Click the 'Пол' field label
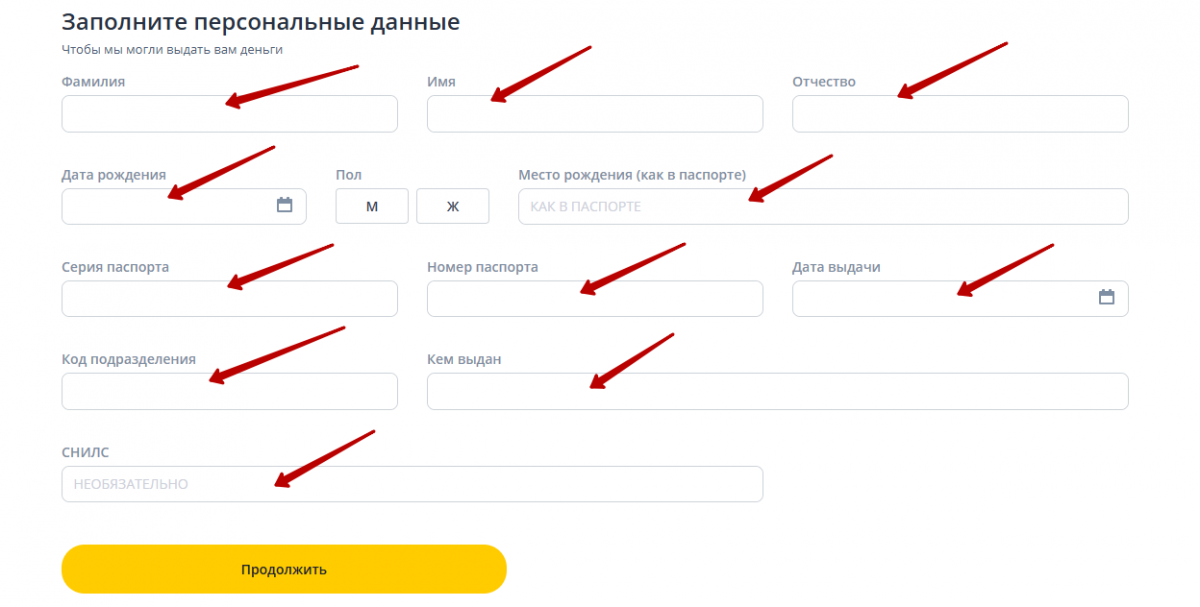This screenshot has width=1200, height=607. [348, 175]
